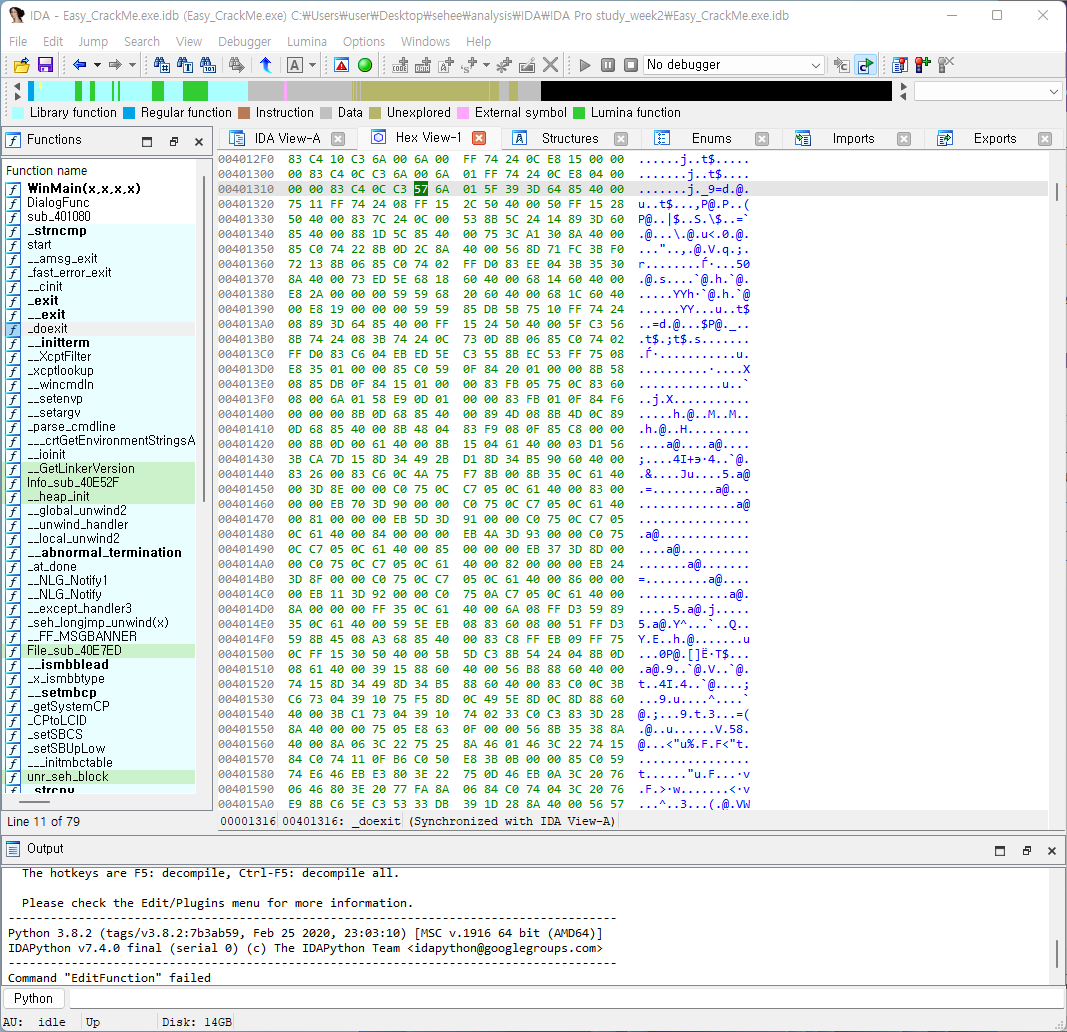Viewport: 1067px width, 1032px height.
Task: Open the forward jump history dropdown arrow
Action: click(x=133, y=65)
